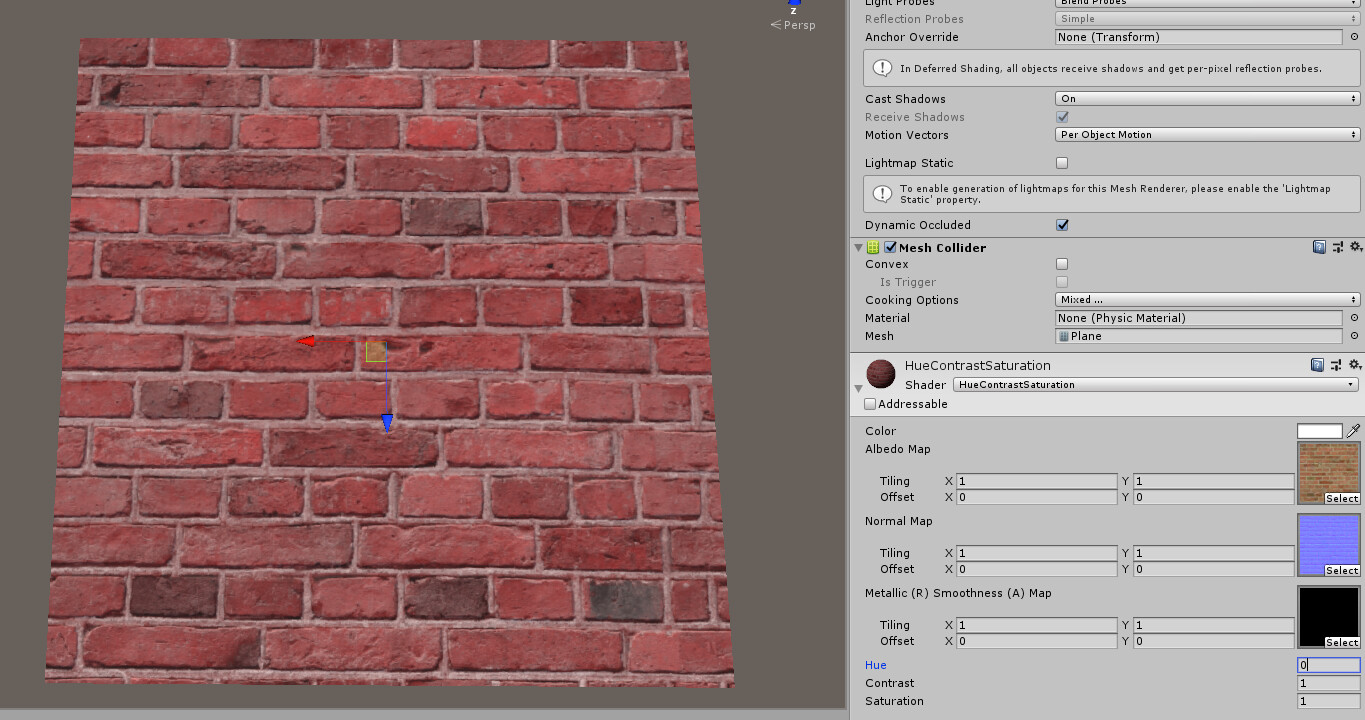Click the object picker beside the Mesh field
Screen dimensions: 1365x720
click(x=1355, y=336)
